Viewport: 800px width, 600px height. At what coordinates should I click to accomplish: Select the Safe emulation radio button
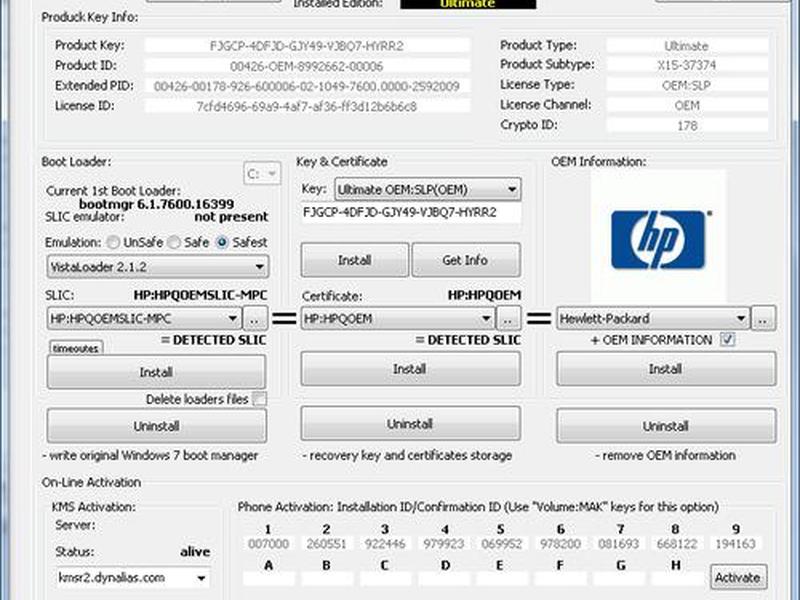[174, 242]
